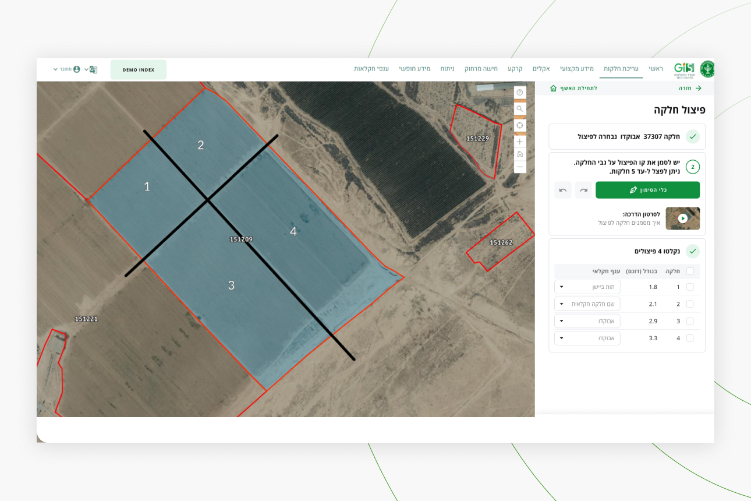Check the checkbox for plot row 1

click(x=690, y=287)
